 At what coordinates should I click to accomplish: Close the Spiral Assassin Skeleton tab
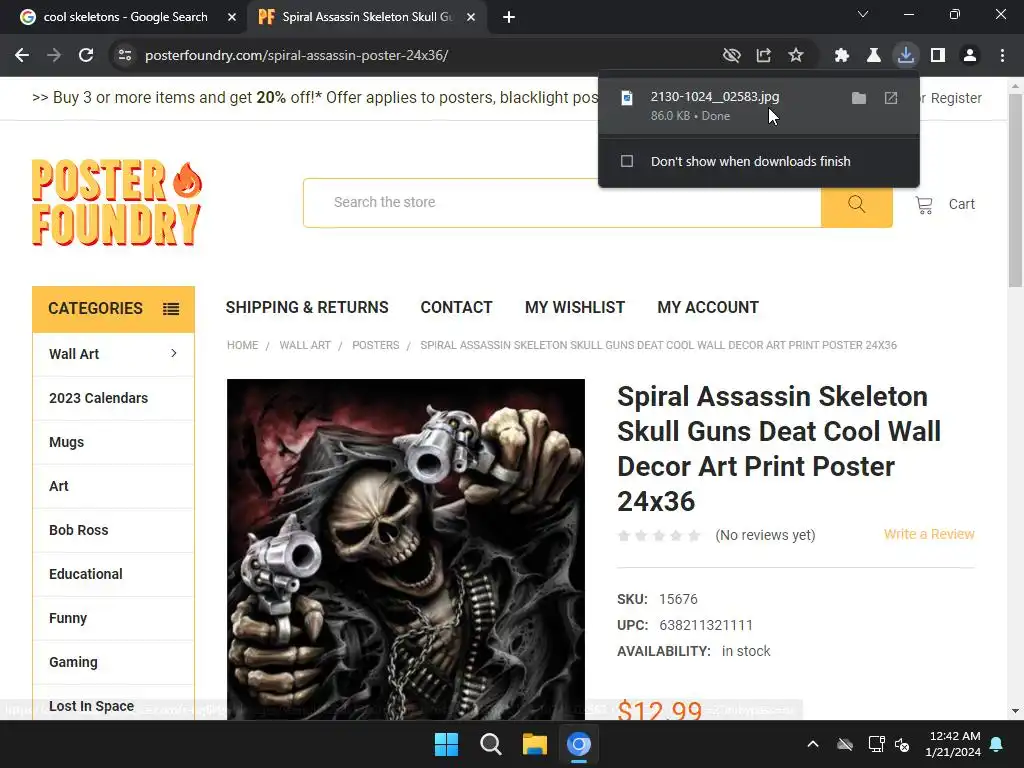[x=471, y=17]
